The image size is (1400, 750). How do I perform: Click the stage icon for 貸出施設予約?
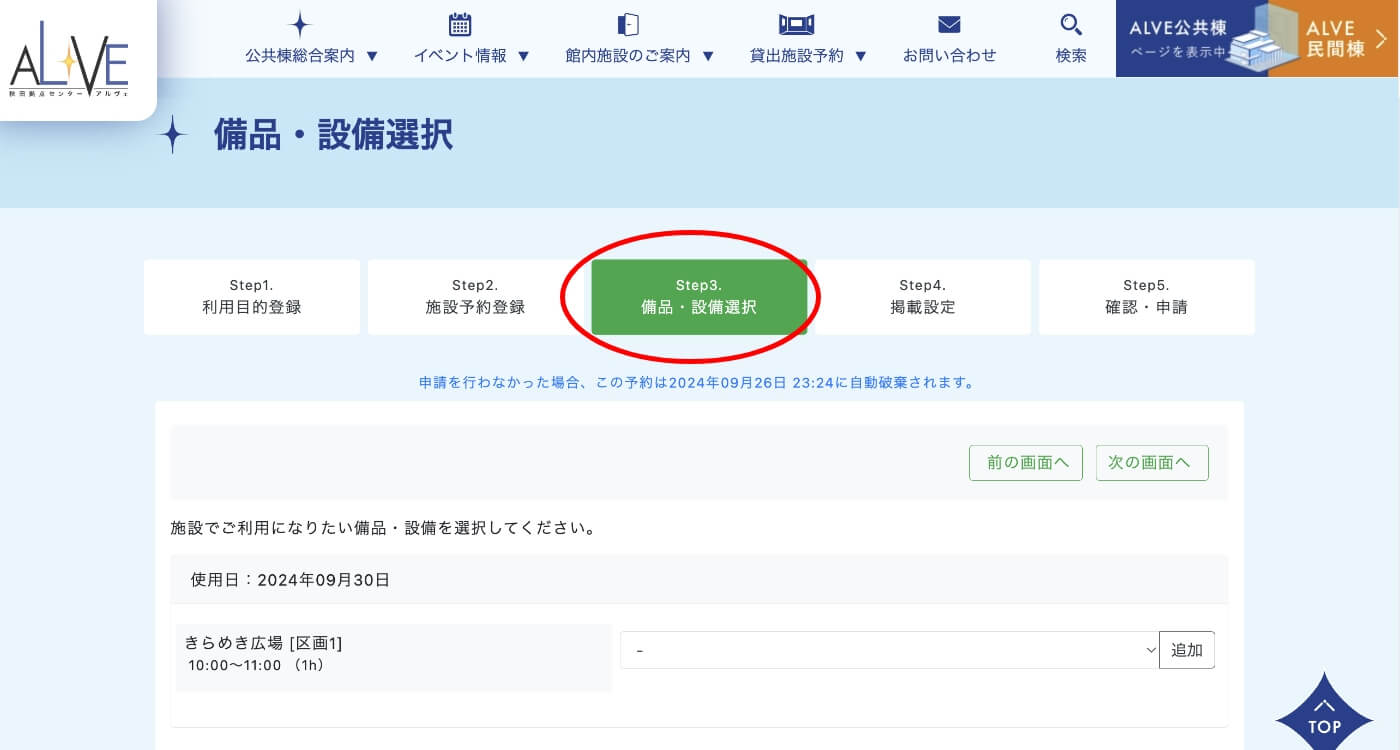796,25
